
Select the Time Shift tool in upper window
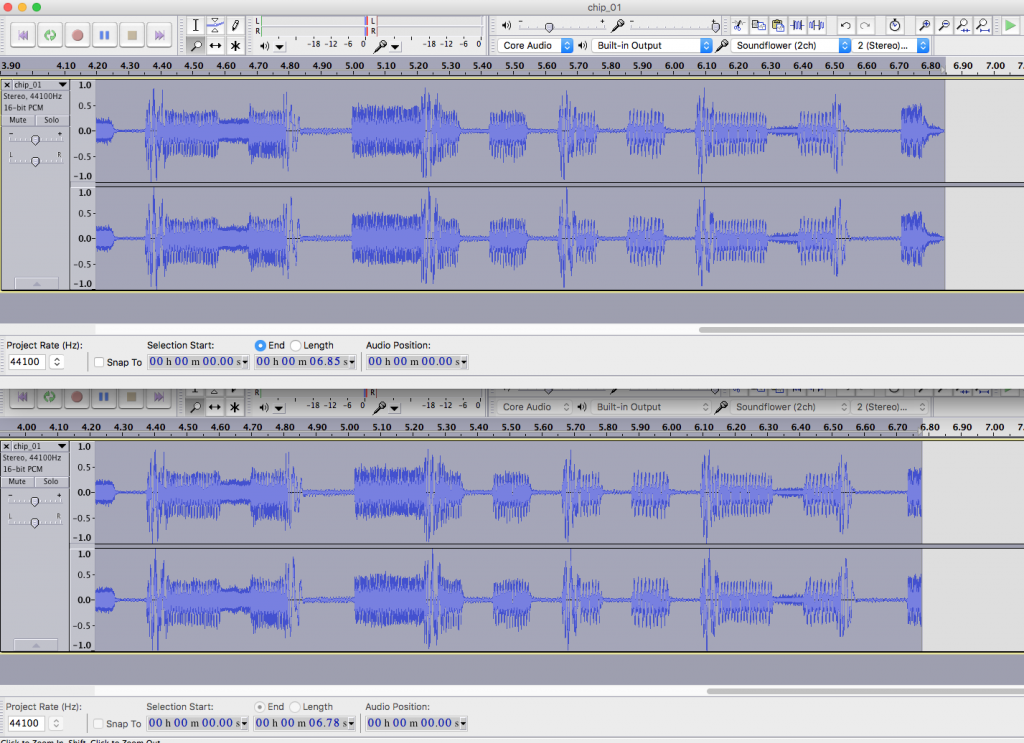click(x=215, y=46)
